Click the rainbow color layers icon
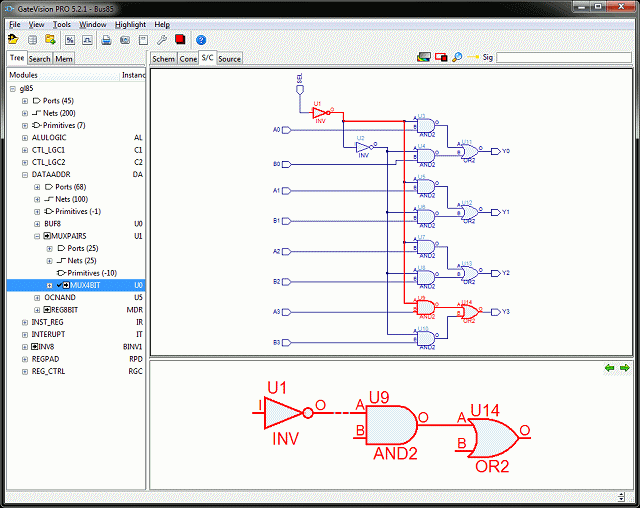The height and width of the screenshot is (508, 640). [424, 57]
